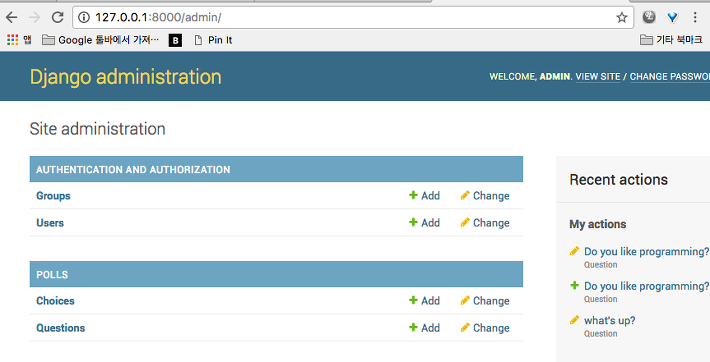Open the Choices model list
Screen dimensions: 710x362
55,301
